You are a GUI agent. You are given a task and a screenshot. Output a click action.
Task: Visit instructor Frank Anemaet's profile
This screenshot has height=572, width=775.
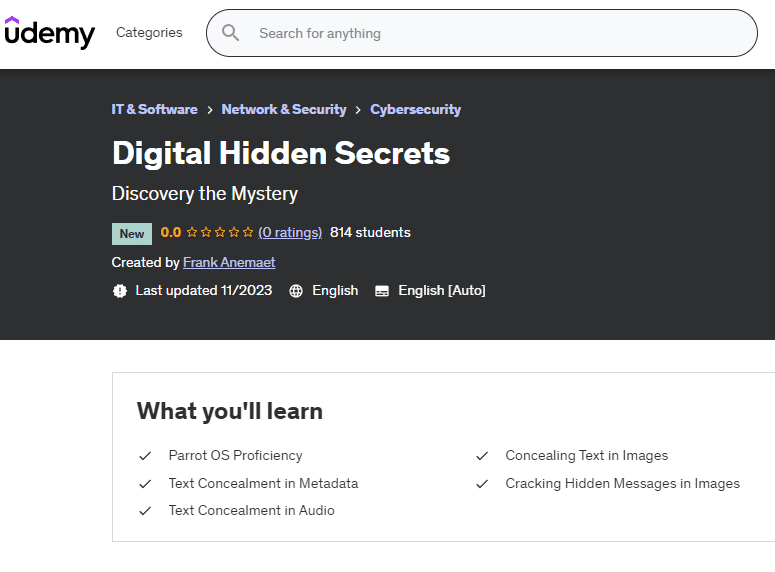pyautogui.click(x=229, y=262)
